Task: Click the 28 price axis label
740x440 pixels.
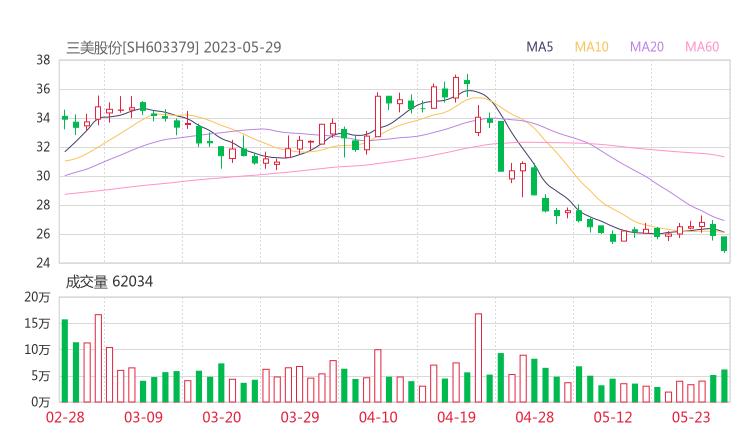Action: 43,205
